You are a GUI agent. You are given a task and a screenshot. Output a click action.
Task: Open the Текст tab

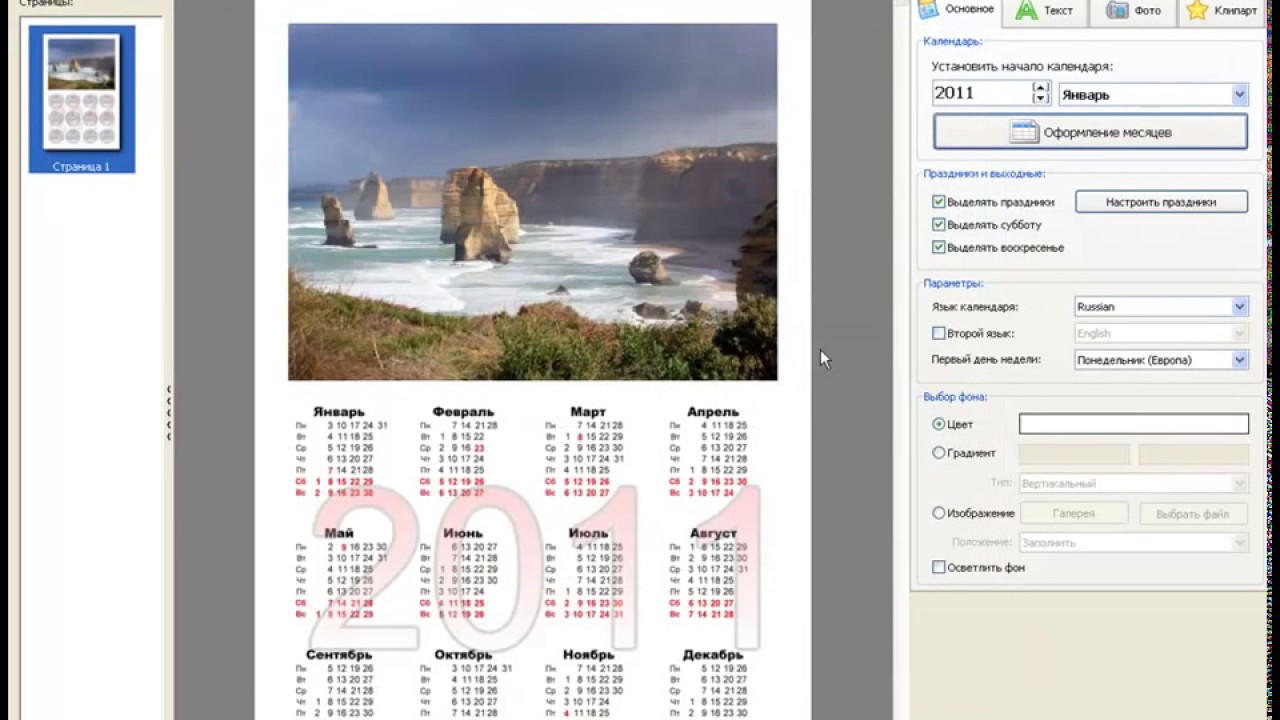point(1046,11)
